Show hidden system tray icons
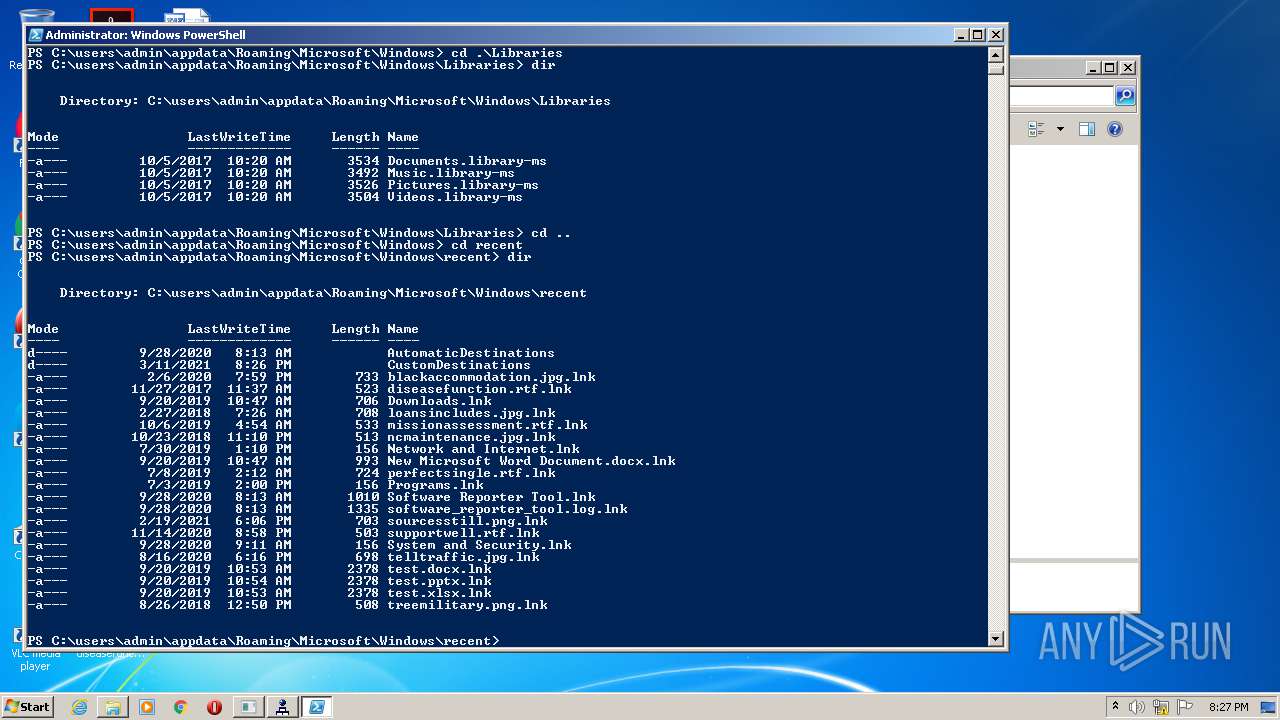This screenshot has width=1280, height=720. pyautogui.click(x=1115, y=707)
